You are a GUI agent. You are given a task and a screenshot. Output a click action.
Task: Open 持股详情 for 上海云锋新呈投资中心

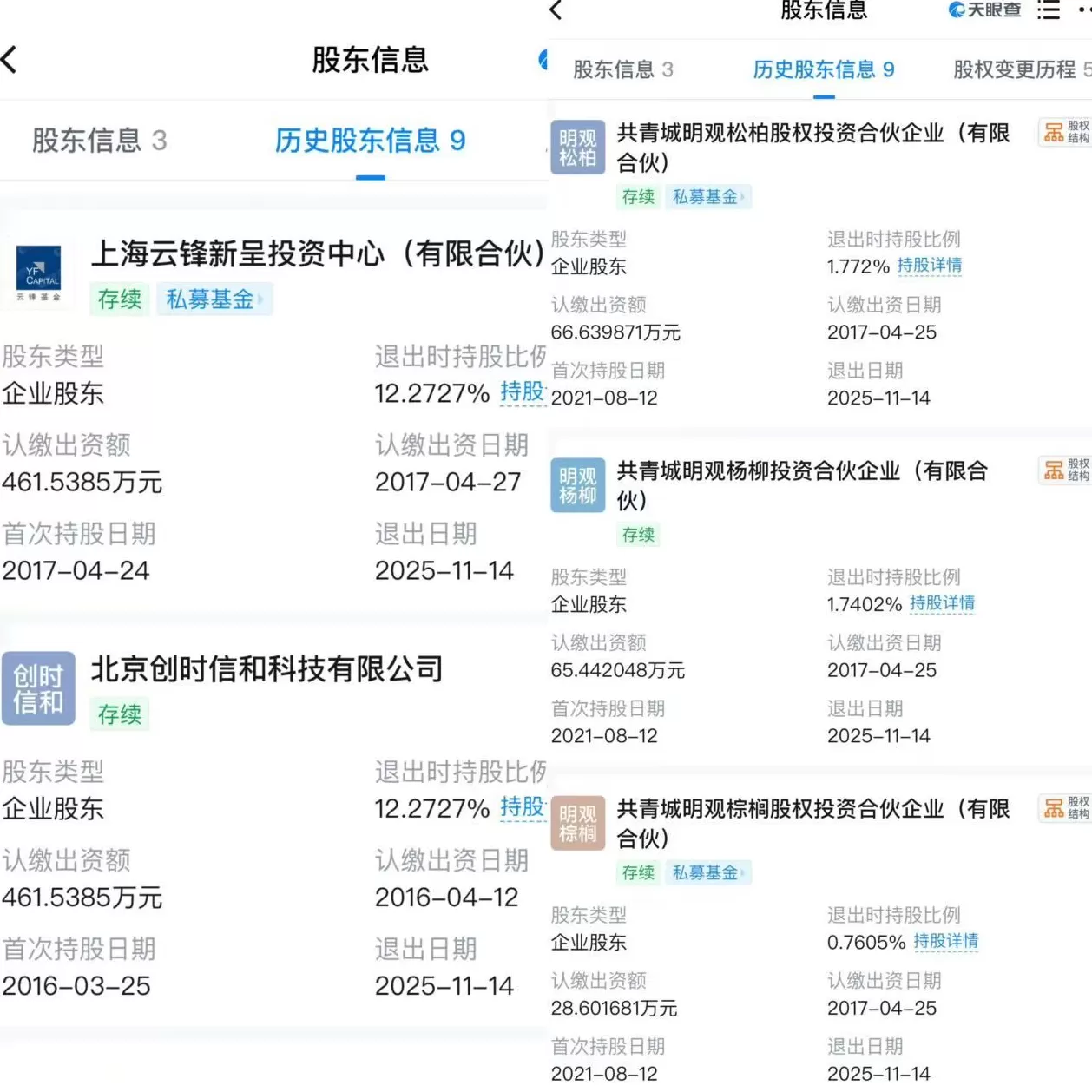(x=523, y=392)
